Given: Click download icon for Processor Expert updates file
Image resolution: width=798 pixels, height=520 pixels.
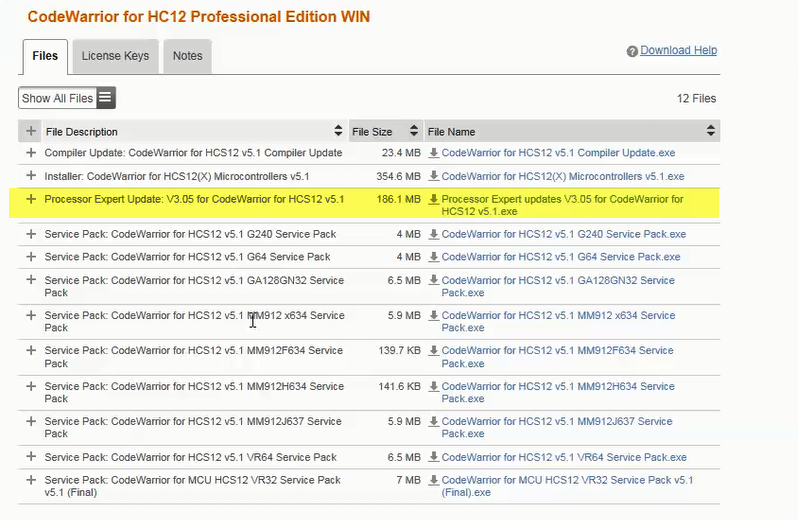Looking at the screenshot, I should 434,200.
